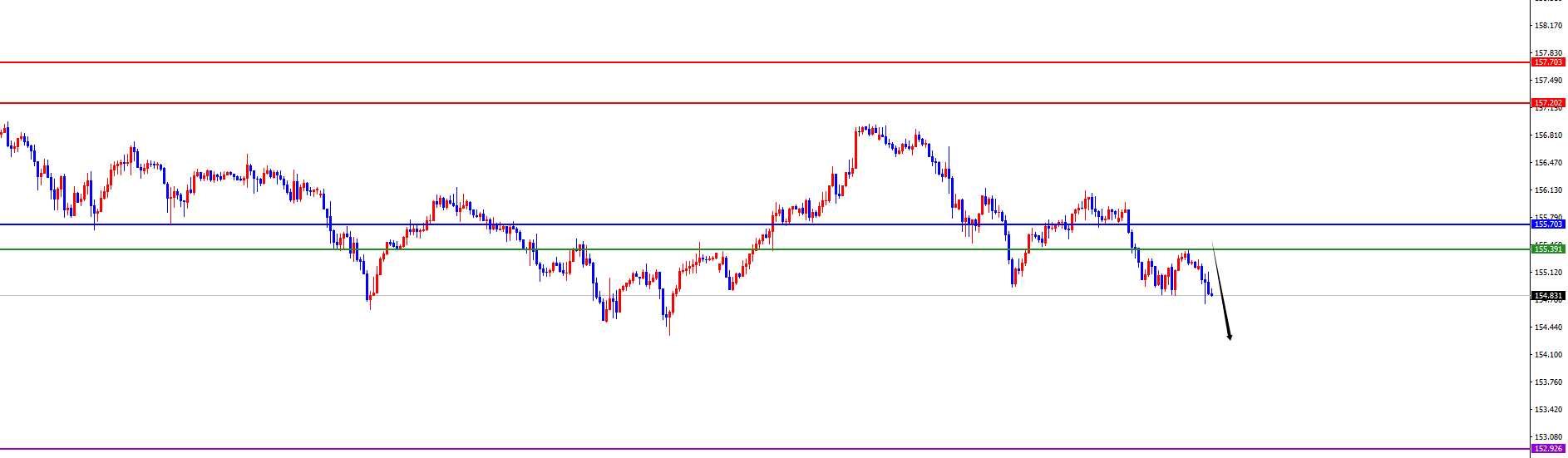Select the black downward arrow drawing
The image size is (1568, 458).
click(x=1221, y=291)
